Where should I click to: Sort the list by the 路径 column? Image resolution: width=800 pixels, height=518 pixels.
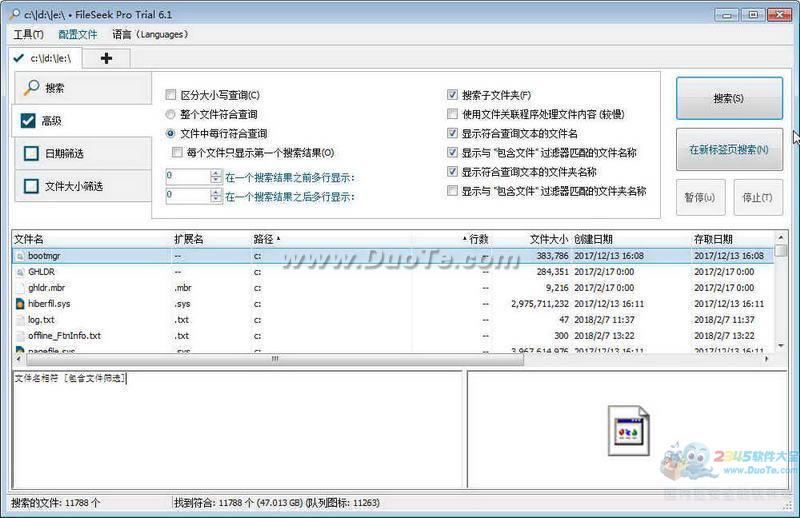pos(263,239)
